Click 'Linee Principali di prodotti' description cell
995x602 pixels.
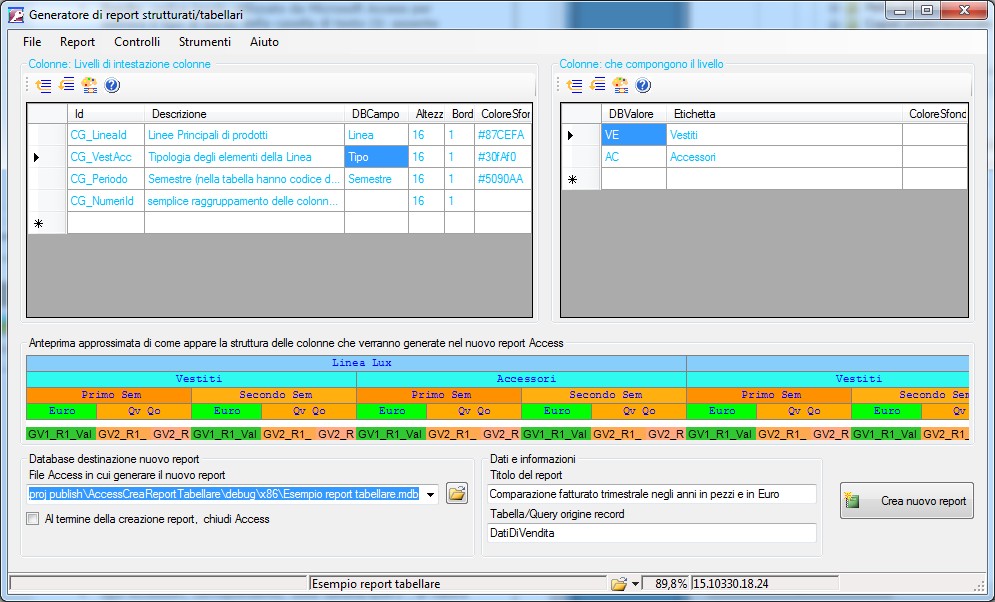point(244,135)
